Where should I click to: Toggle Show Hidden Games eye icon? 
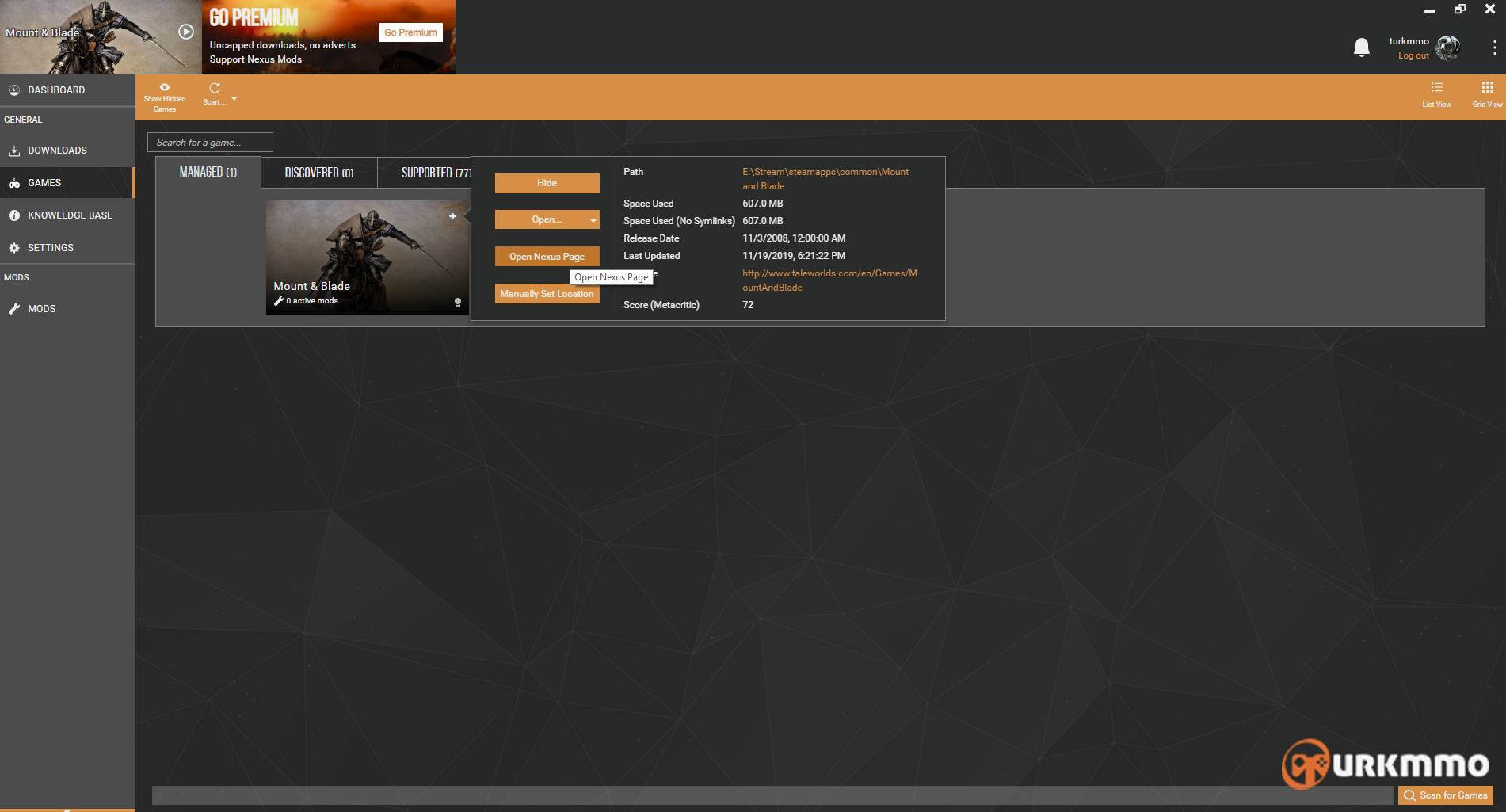point(165,87)
